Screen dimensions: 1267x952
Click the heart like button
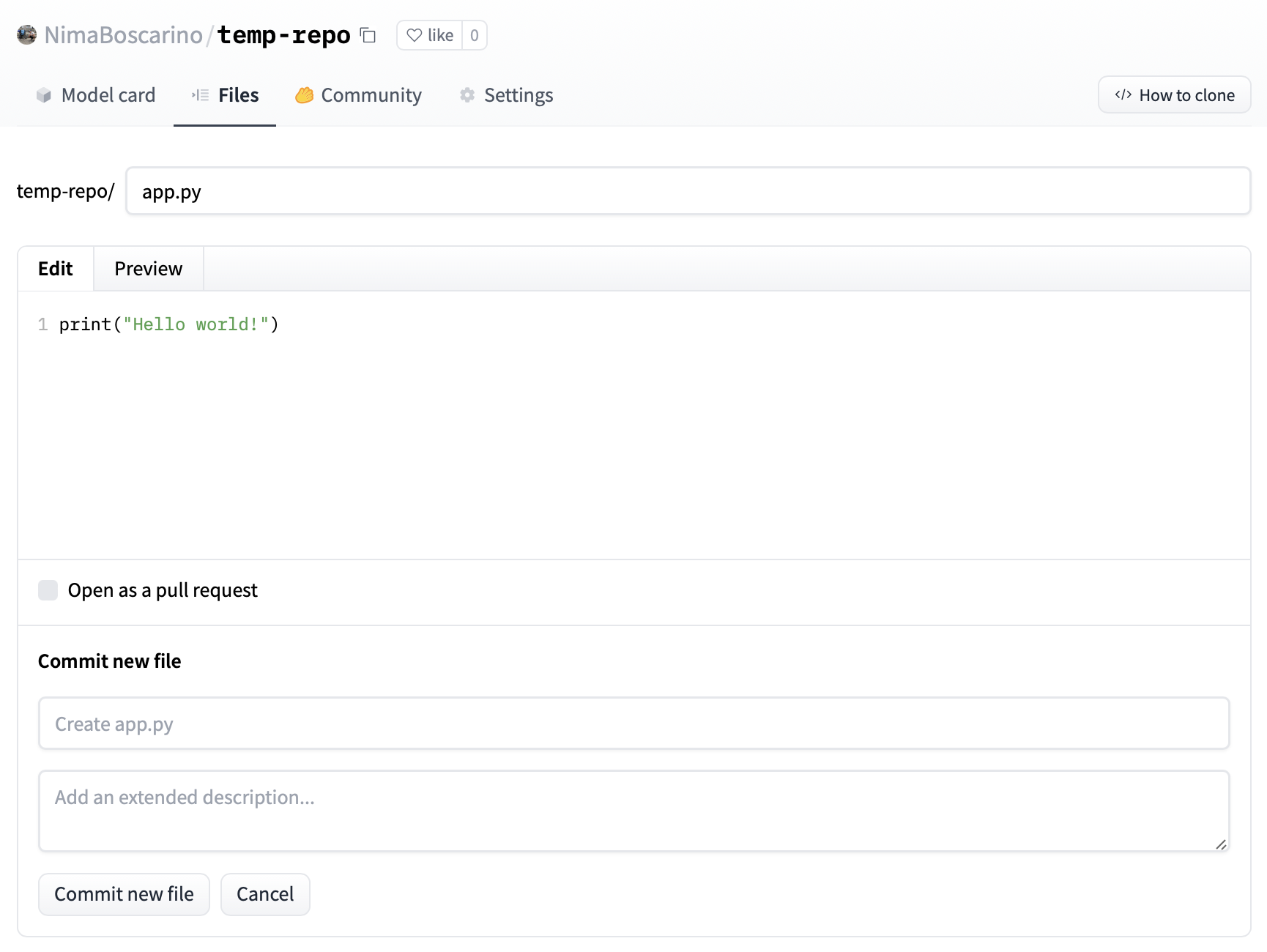coord(430,35)
